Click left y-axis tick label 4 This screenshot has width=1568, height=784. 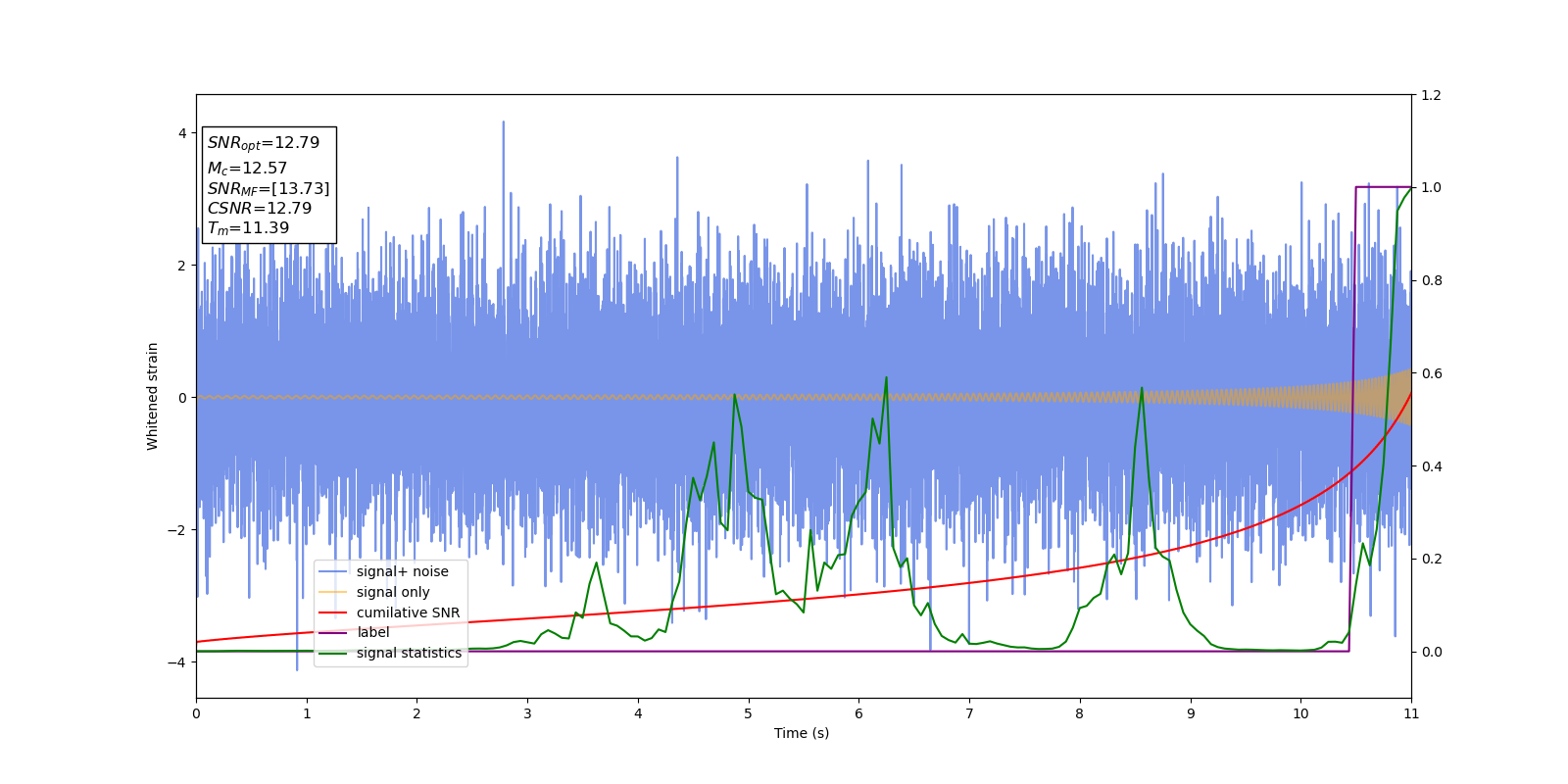click(x=181, y=133)
